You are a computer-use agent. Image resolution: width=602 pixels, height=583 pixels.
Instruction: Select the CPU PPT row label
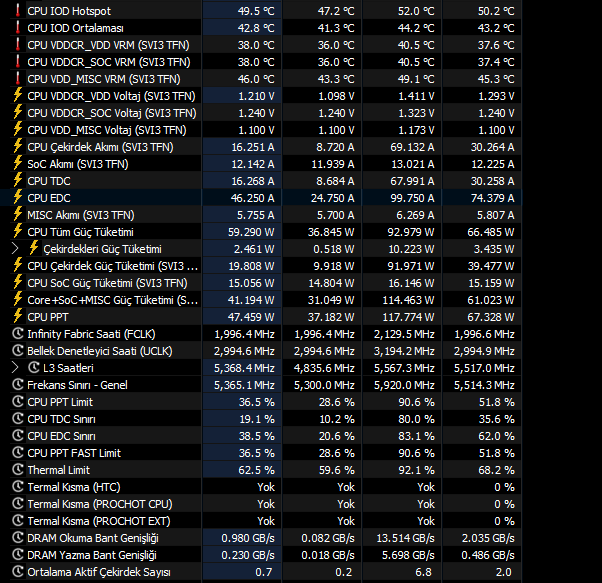[x=48, y=317]
